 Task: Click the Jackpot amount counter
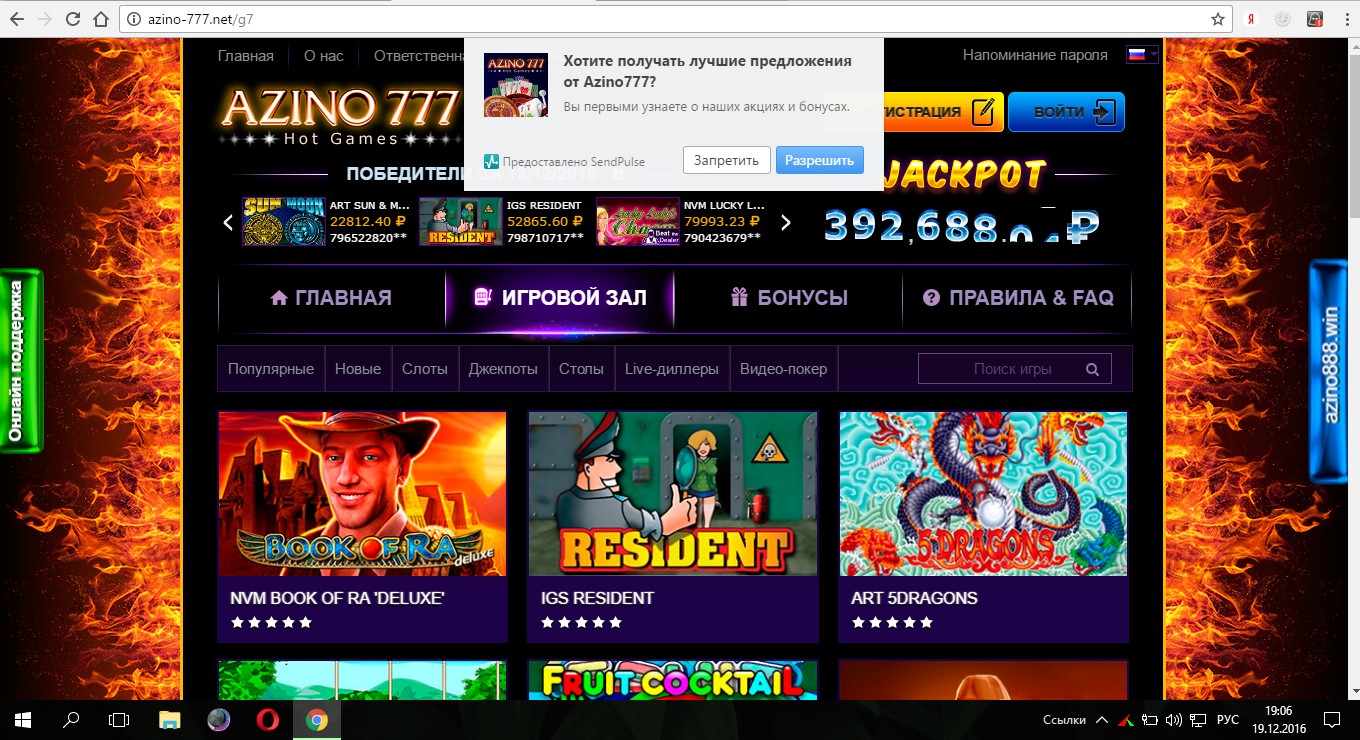point(962,226)
